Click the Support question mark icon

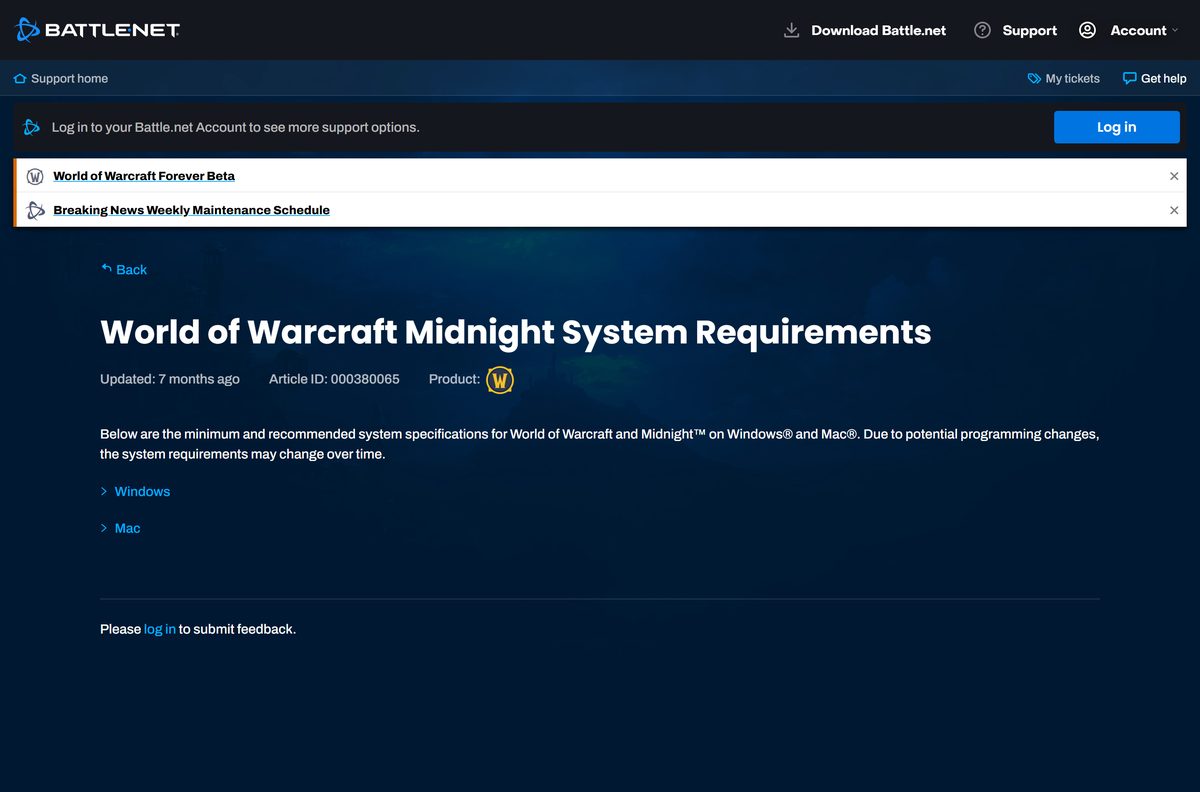click(x=982, y=30)
